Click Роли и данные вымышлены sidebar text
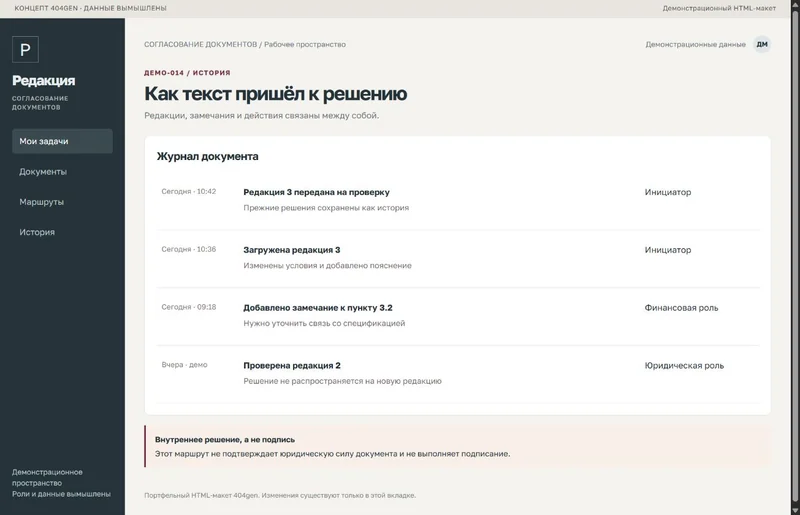The height and width of the screenshot is (515, 800). pos(61,494)
